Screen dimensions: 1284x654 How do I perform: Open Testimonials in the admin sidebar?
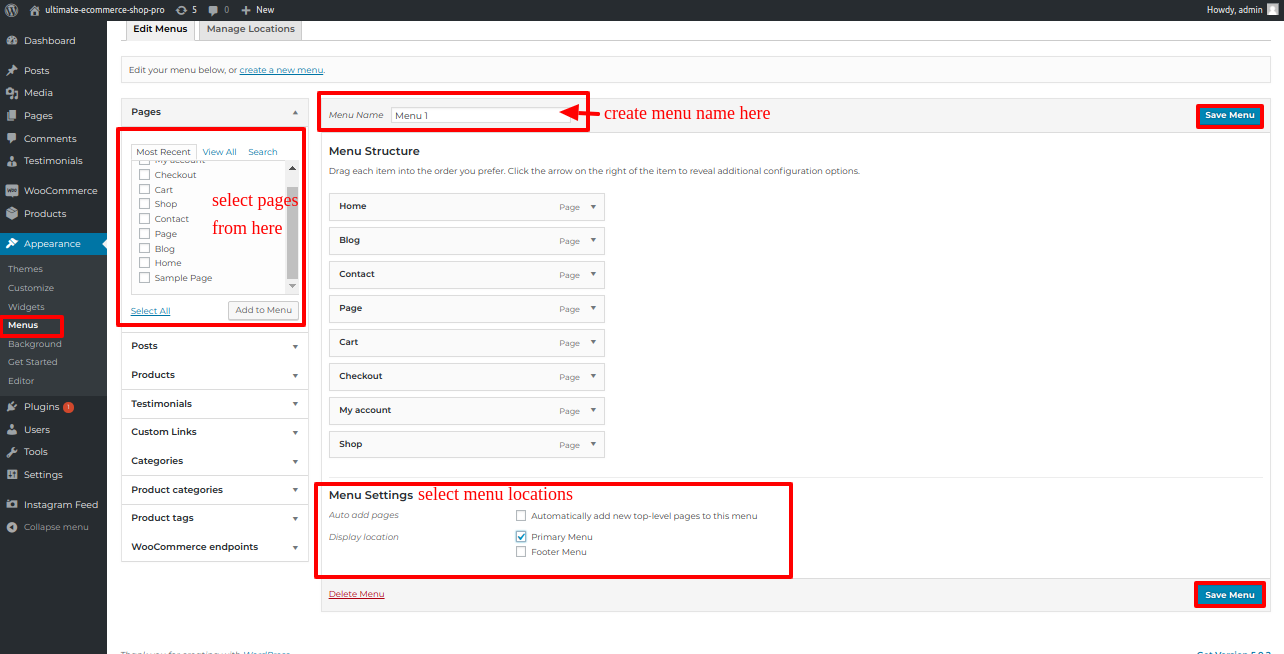click(53, 161)
